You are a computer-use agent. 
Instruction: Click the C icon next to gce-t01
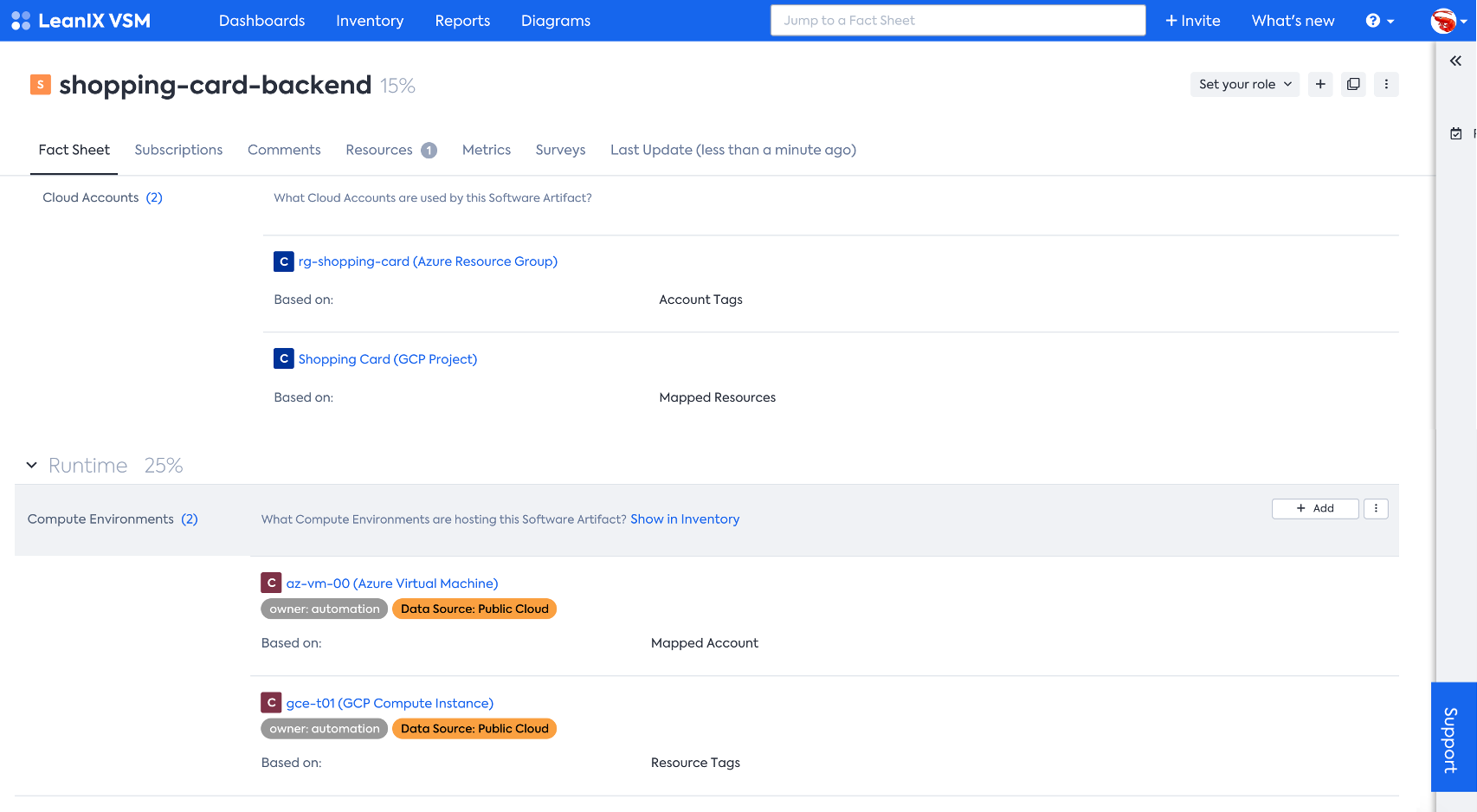coord(271,703)
